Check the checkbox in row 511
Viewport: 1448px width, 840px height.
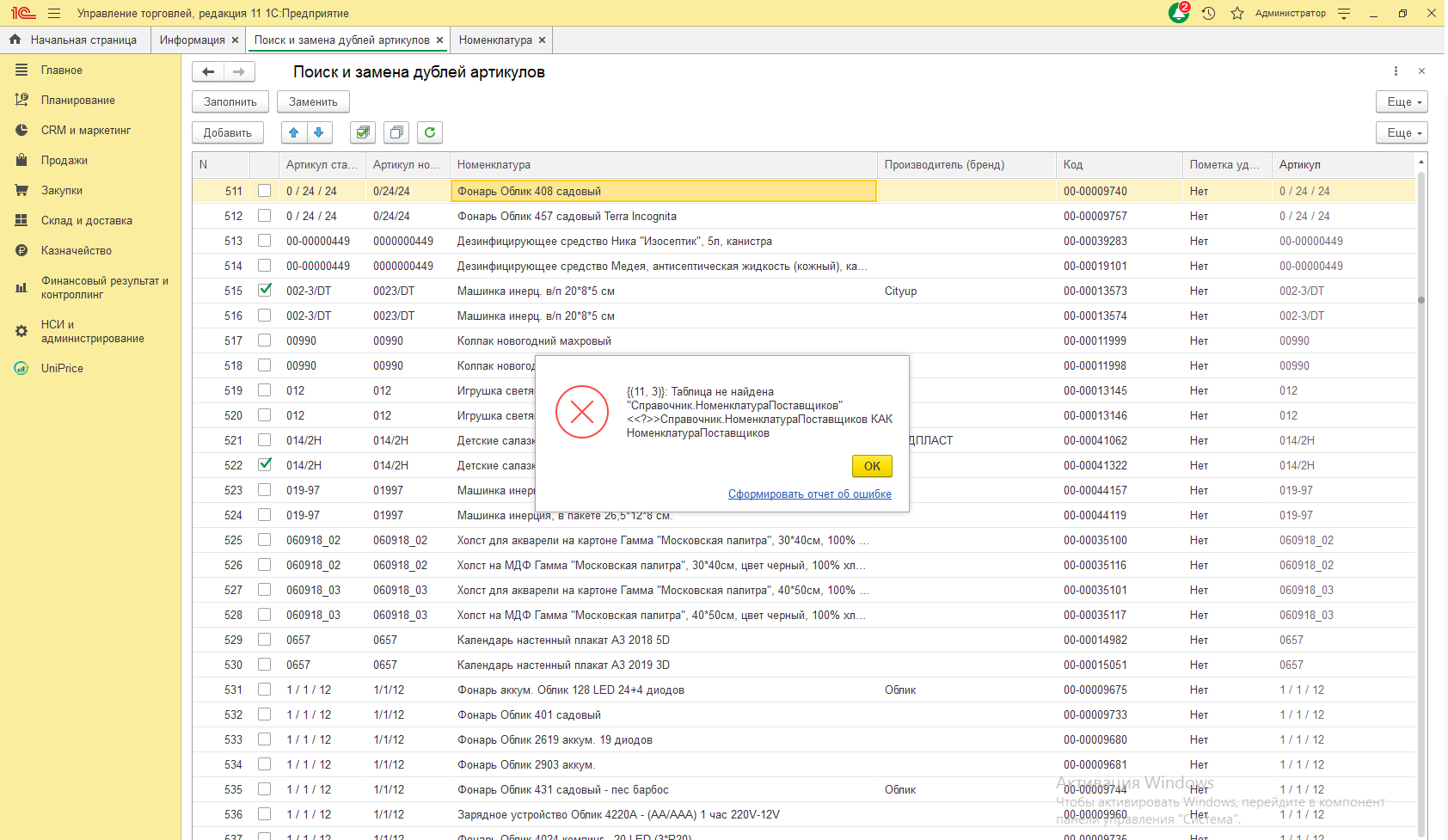265,191
